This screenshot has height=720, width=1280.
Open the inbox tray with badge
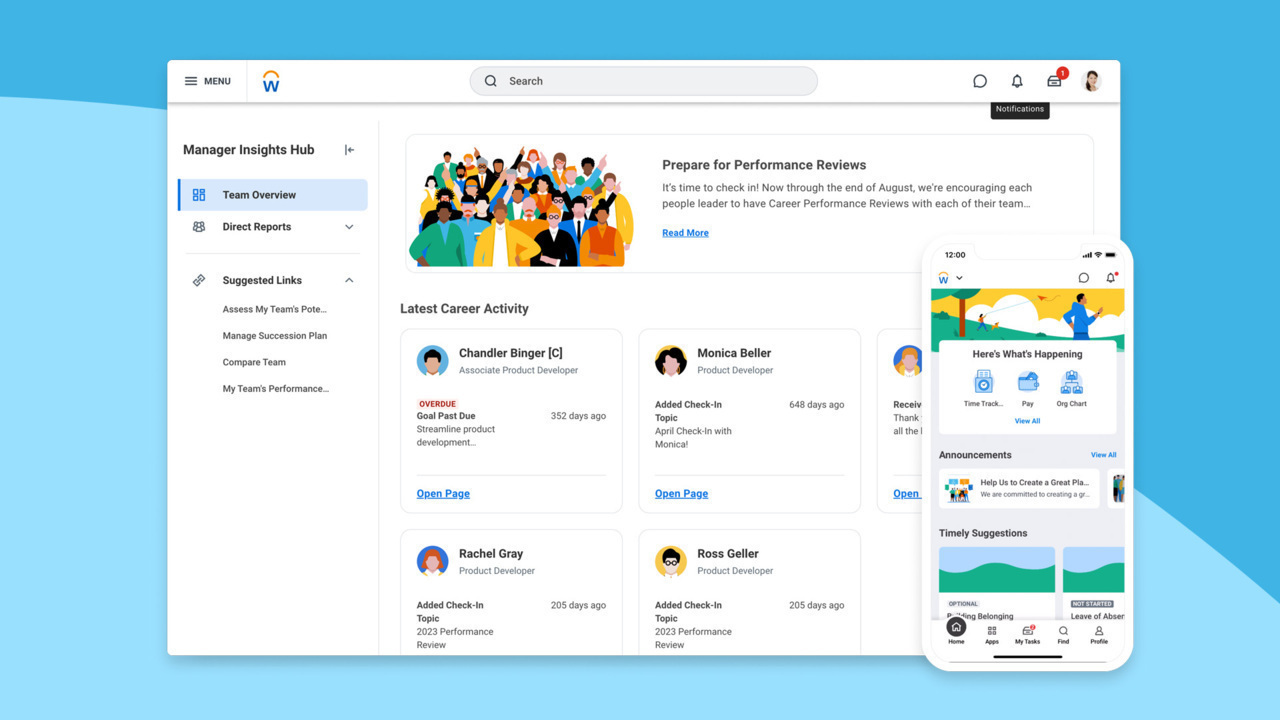[1054, 81]
